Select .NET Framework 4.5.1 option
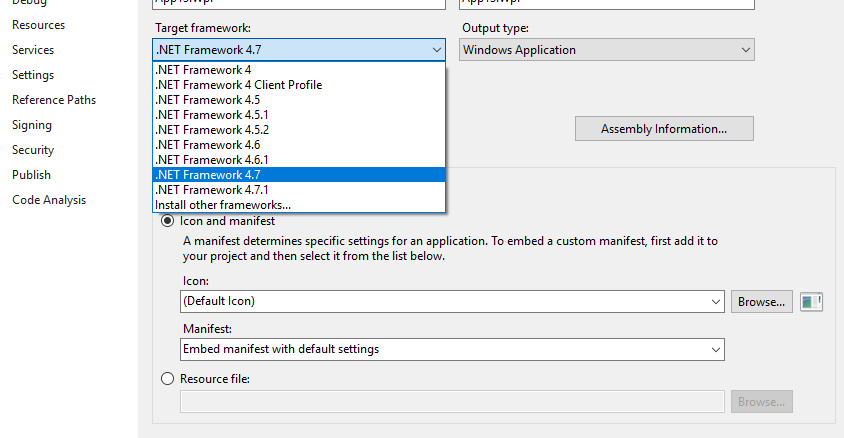Screen dimensions: 844x438 click(x=299, y=115)
